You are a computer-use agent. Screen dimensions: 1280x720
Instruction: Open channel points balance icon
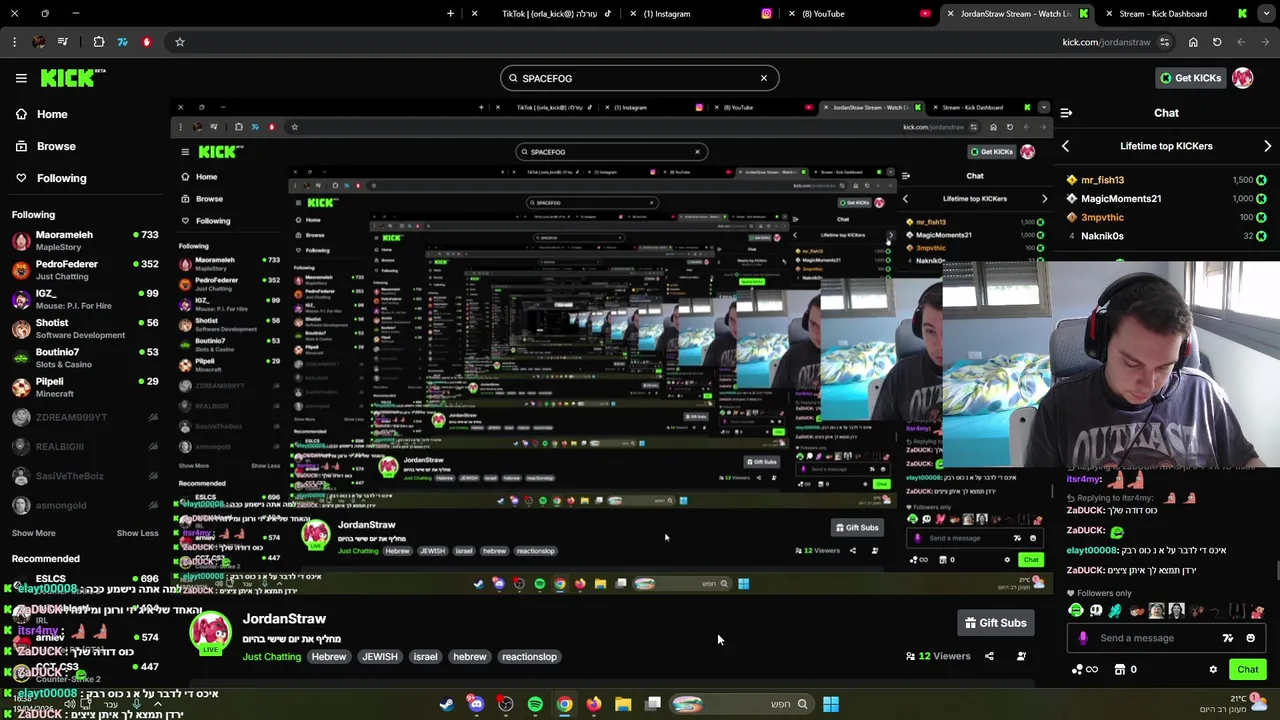point(1085,670)
